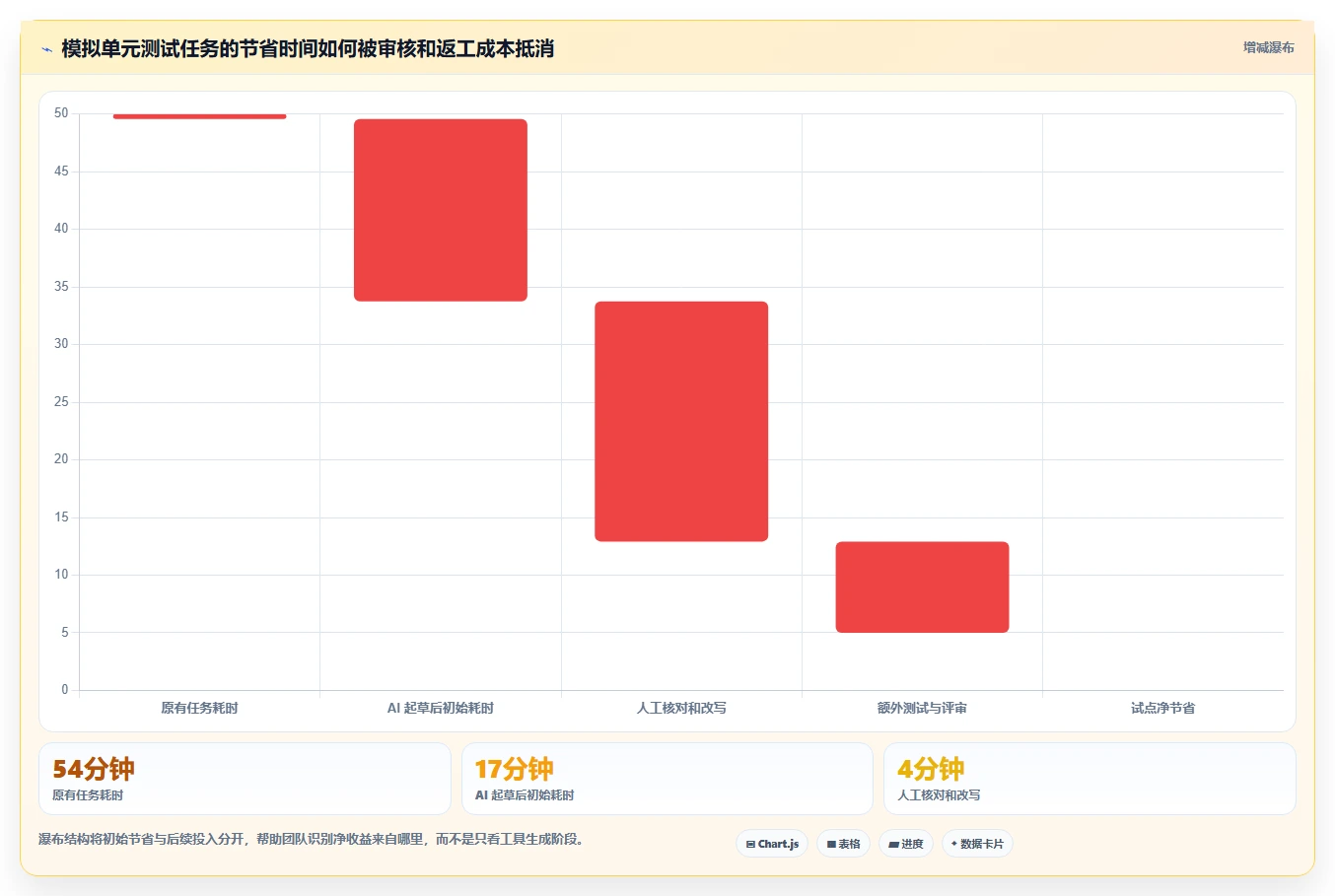1335x896 pixels.
Task: Click the 原有任务耗时 axis label
Action: tap(199, 708)
